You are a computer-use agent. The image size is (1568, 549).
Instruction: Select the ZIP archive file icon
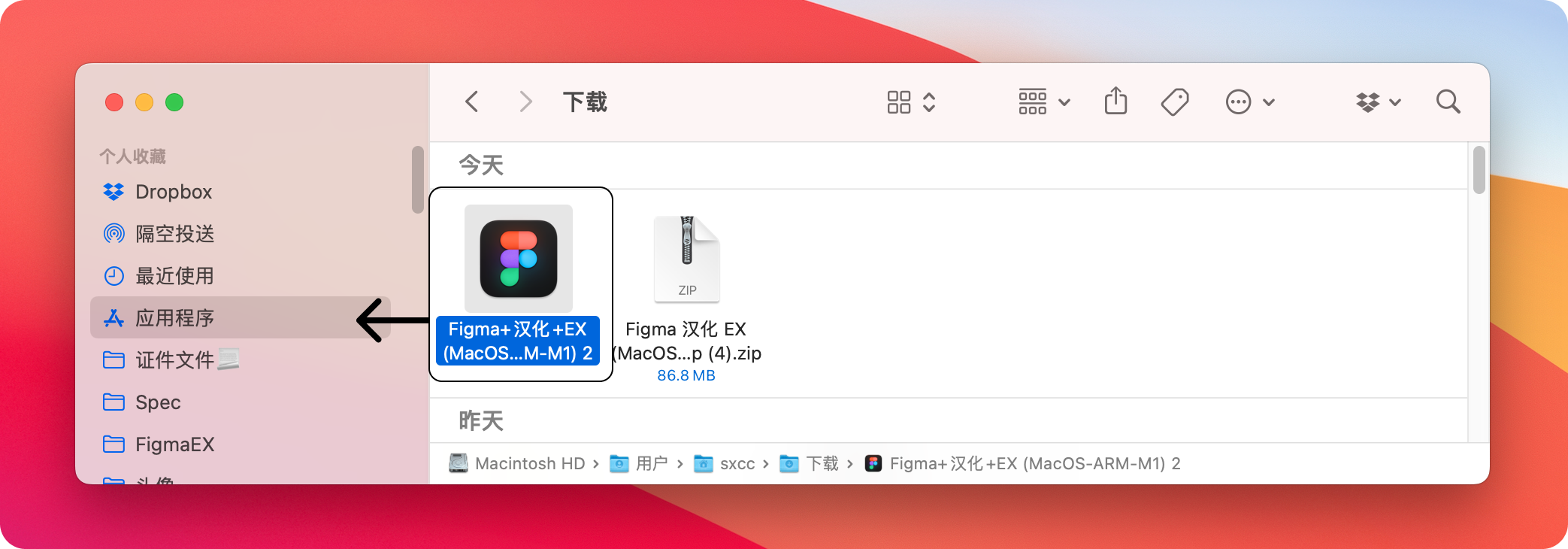686,259
